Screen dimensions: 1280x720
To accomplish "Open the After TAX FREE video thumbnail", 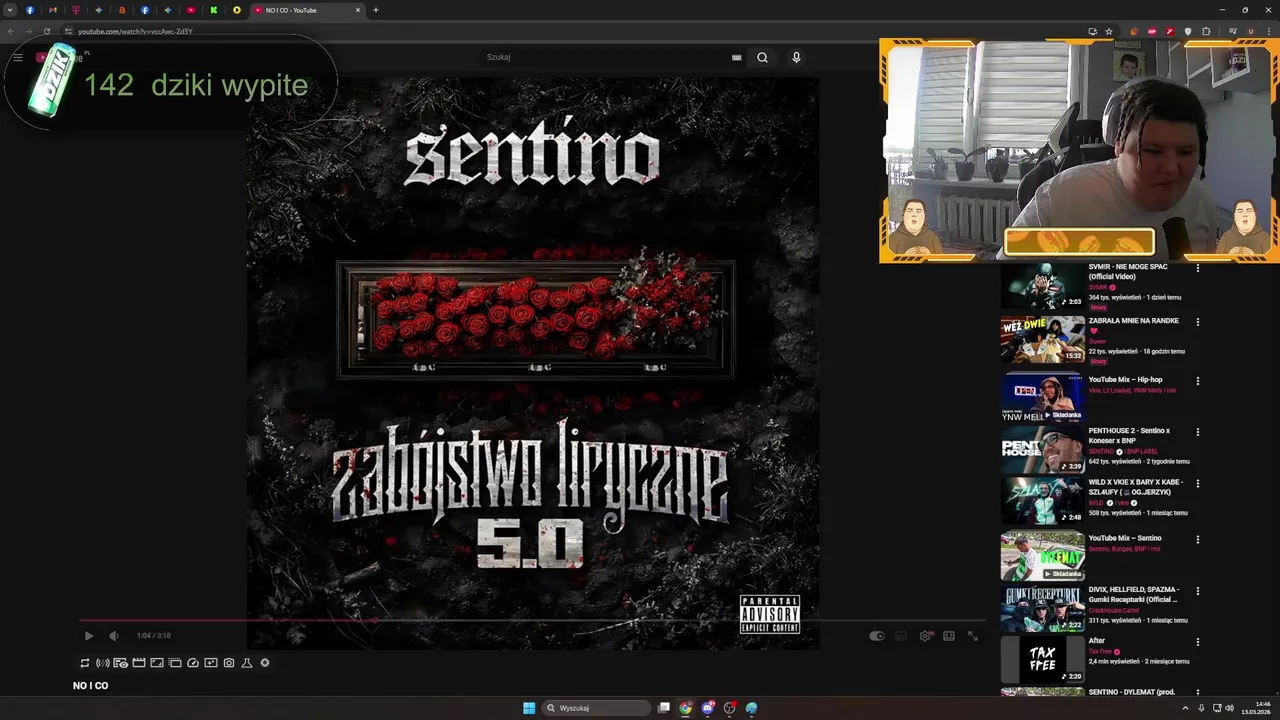I will pyautogui.click(x=1042, y=660).
